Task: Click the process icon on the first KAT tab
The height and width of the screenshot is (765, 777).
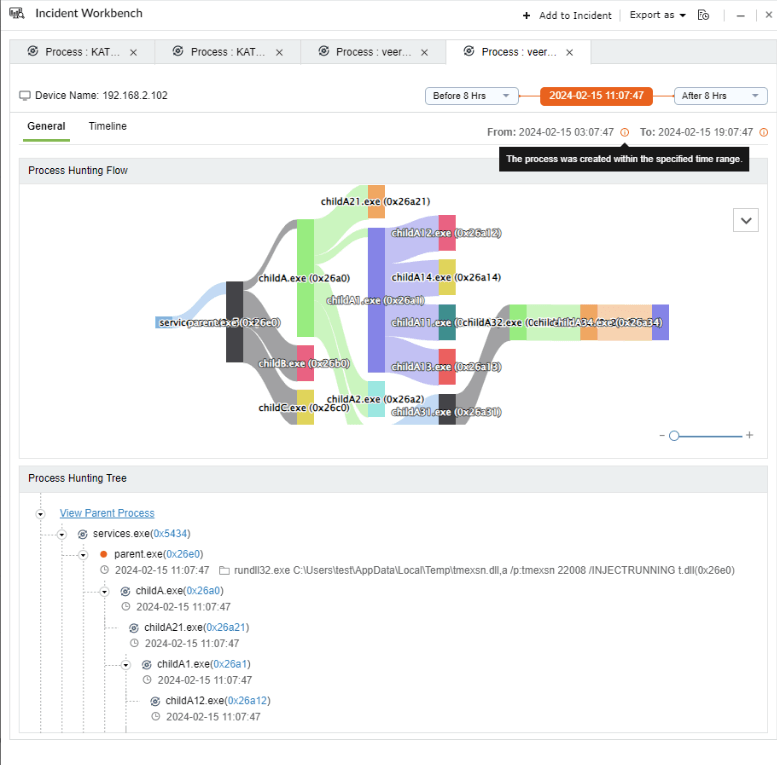Action: tap(33, 51)
